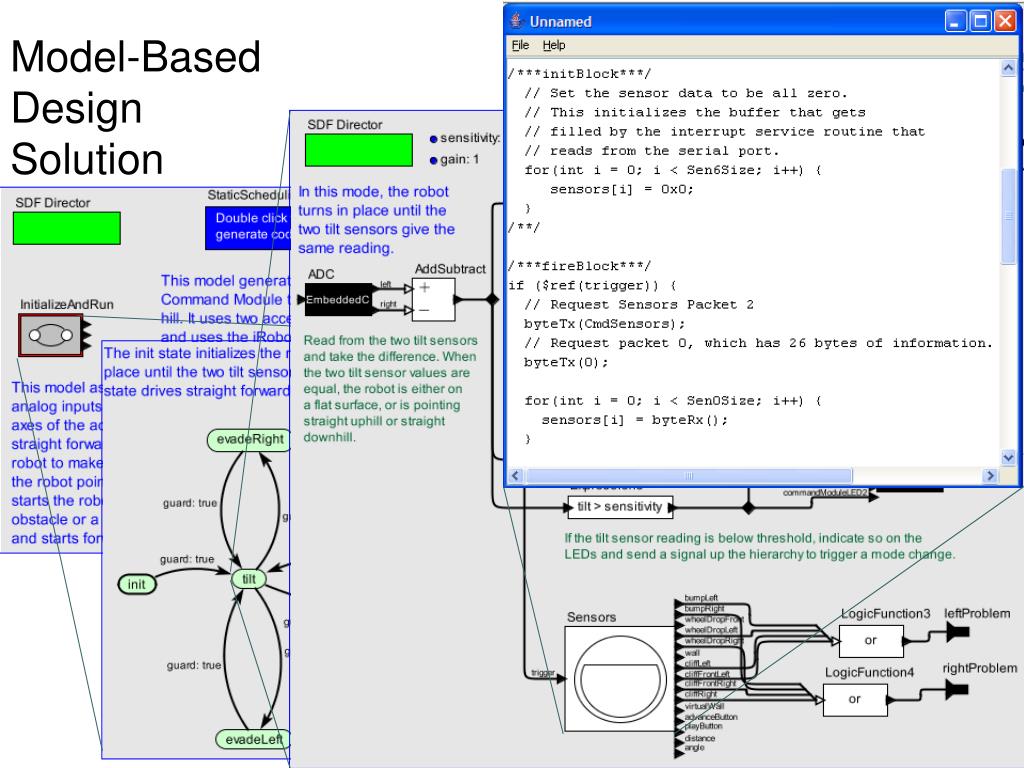Click the 'guard: true' label near evadeRight
The width and height of the screenshot is (1024, 768).
click(x=189, y=503)
